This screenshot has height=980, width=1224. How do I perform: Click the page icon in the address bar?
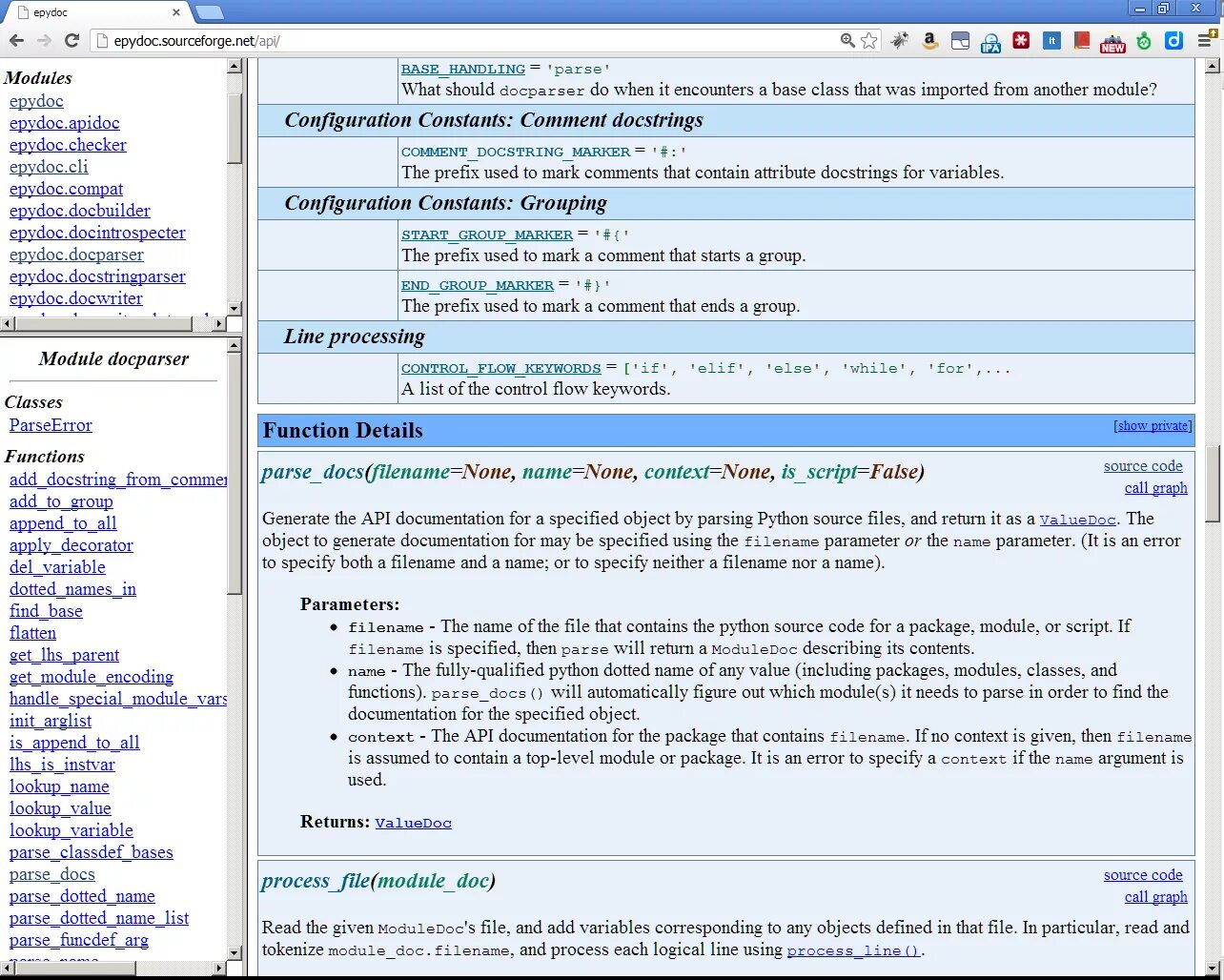(103, 41)
